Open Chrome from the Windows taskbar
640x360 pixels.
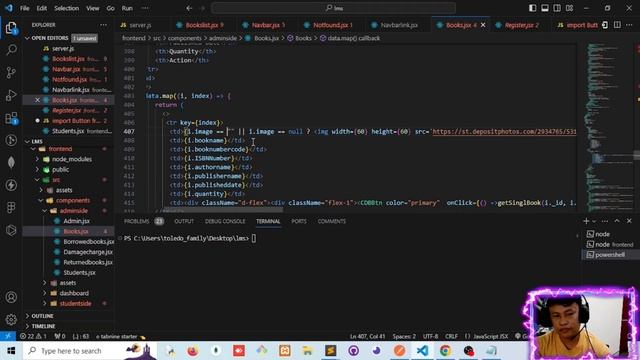coord(445,351)
